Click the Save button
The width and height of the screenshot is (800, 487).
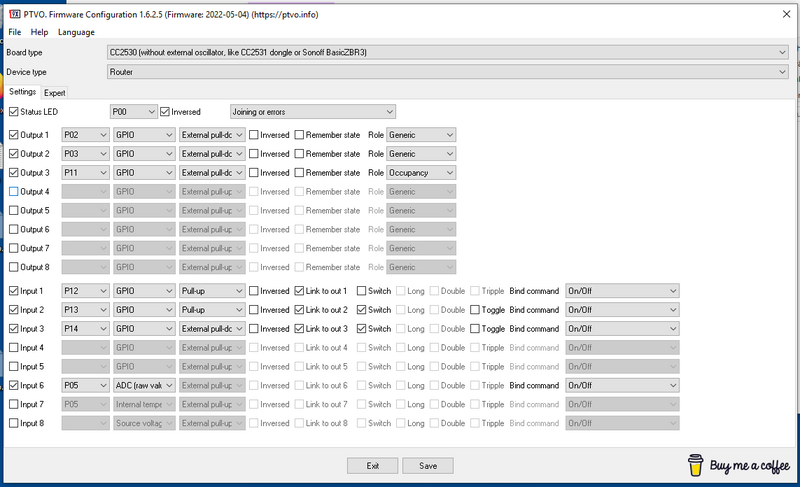tap(428, 466)
